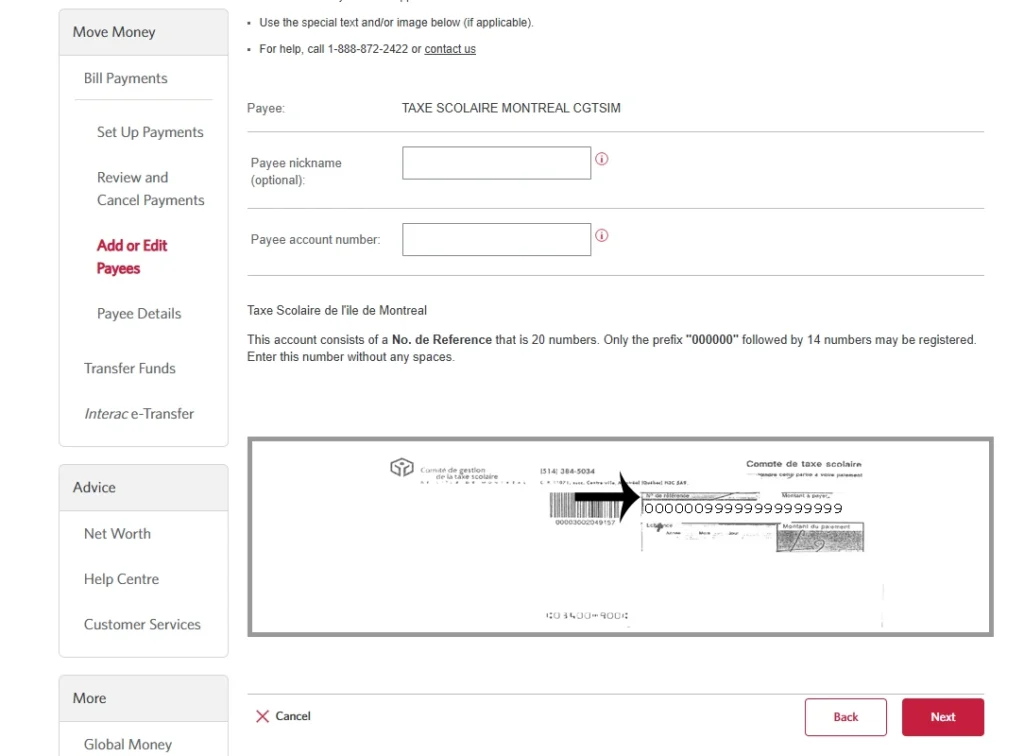This screenshot has height=756, width=1024.
Task: Click the red X Cancel icon
Action: click(x=263, y=716)
